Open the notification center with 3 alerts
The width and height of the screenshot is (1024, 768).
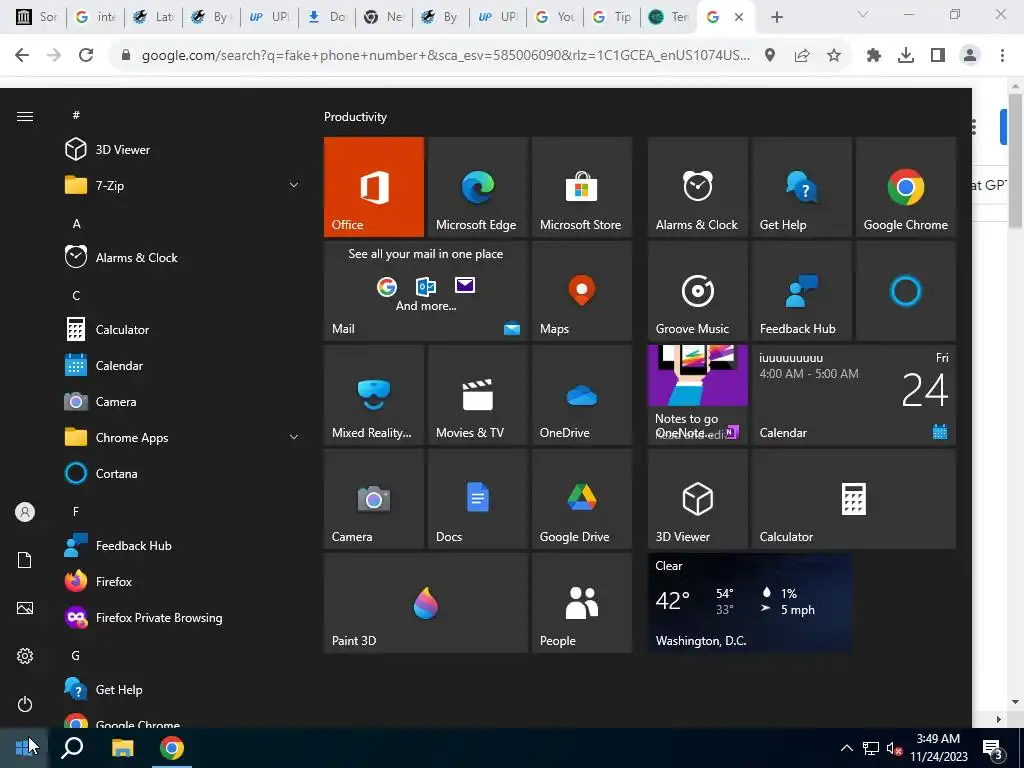click(x=993, y=748)
